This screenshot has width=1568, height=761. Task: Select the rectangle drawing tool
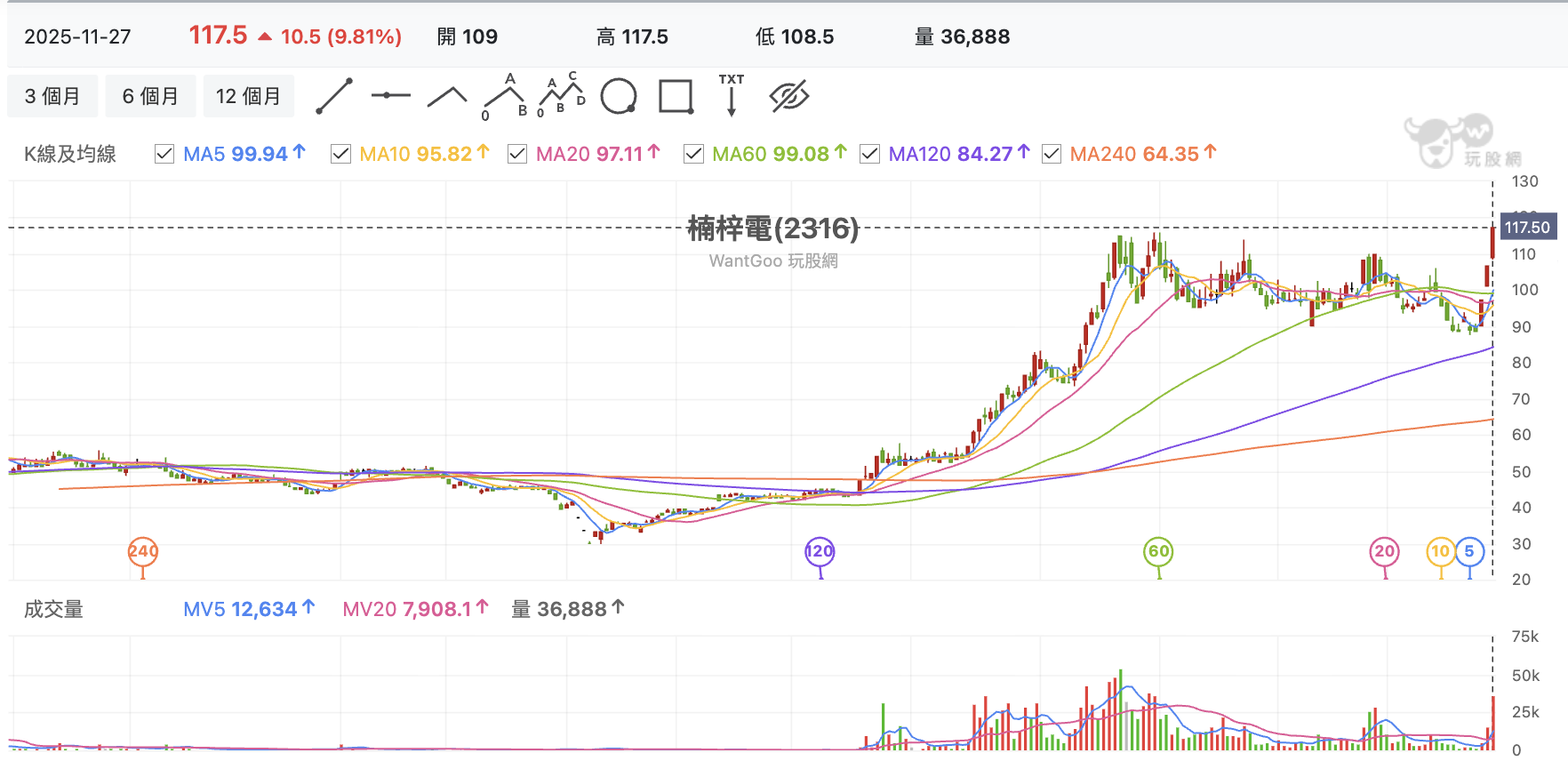click(x=676, y=96)
